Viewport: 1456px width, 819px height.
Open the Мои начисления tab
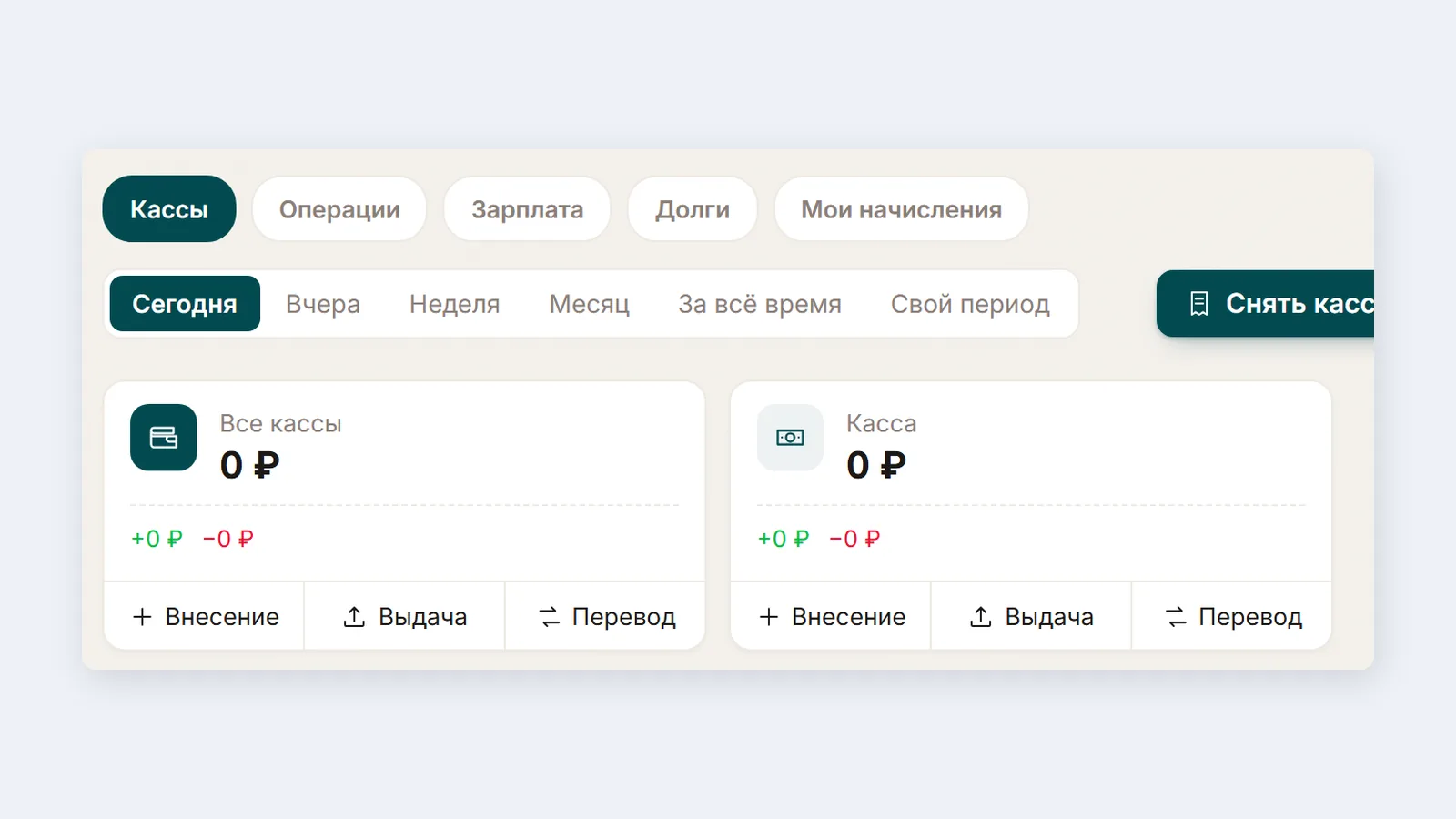point(901,209)
